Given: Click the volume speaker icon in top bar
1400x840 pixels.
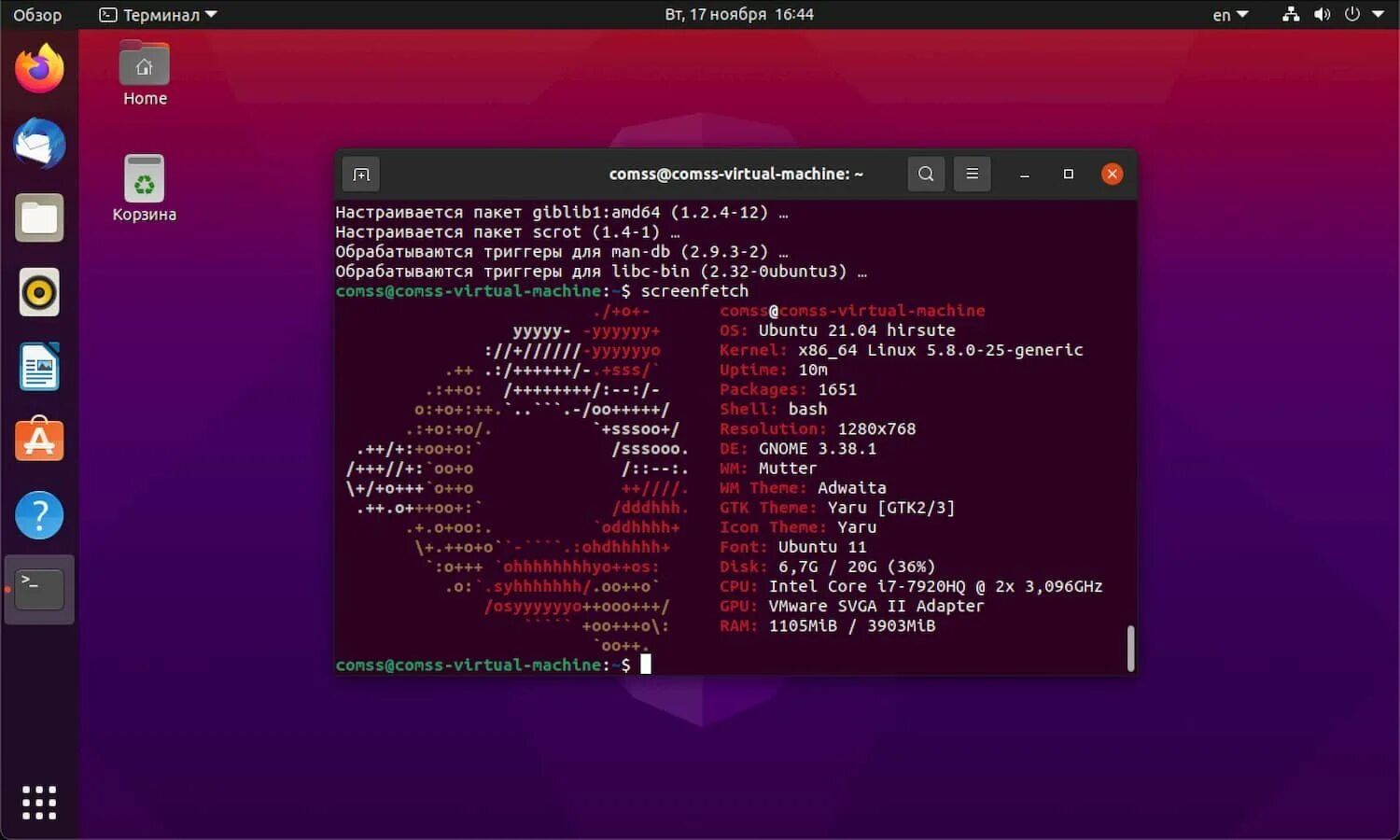Looking at the screenshot, I should pos(1322,15).
